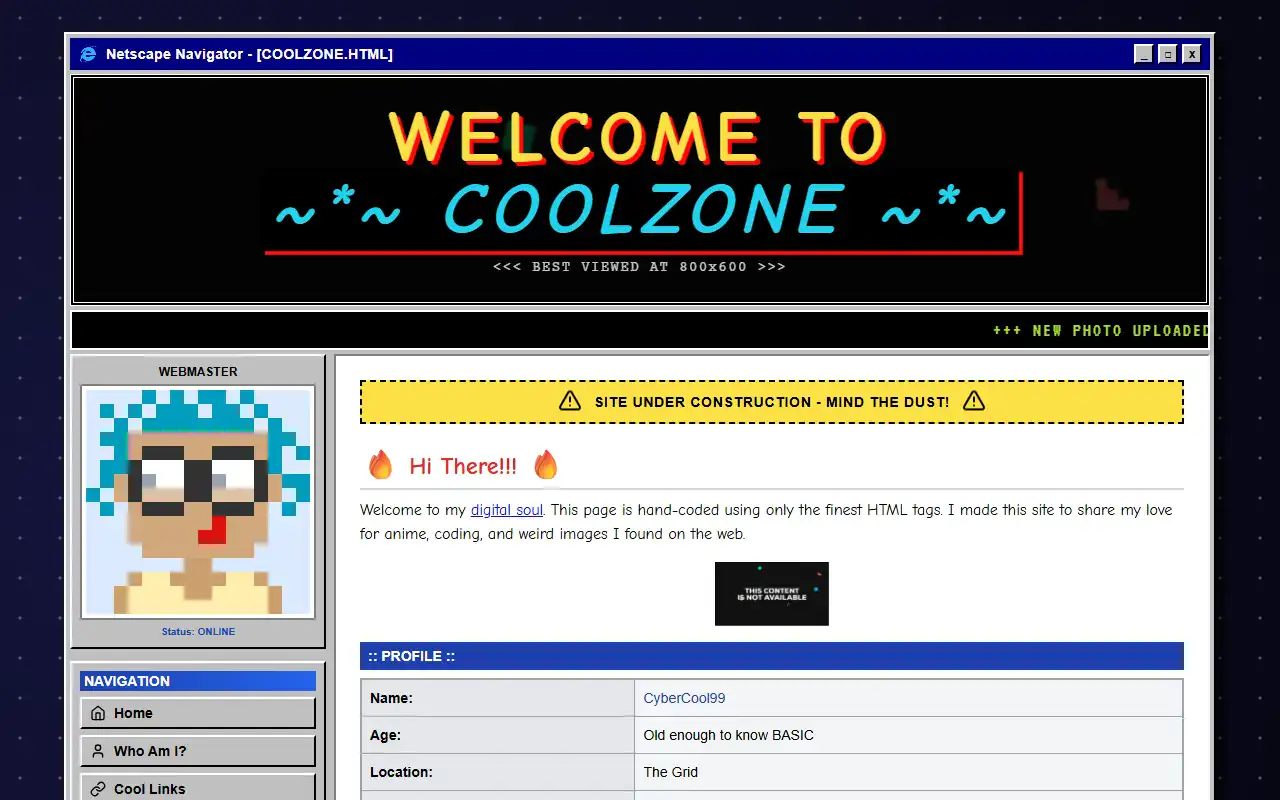Click the NAVIGATION panel header
The image size is (1280, 800).
pos(198,681)
